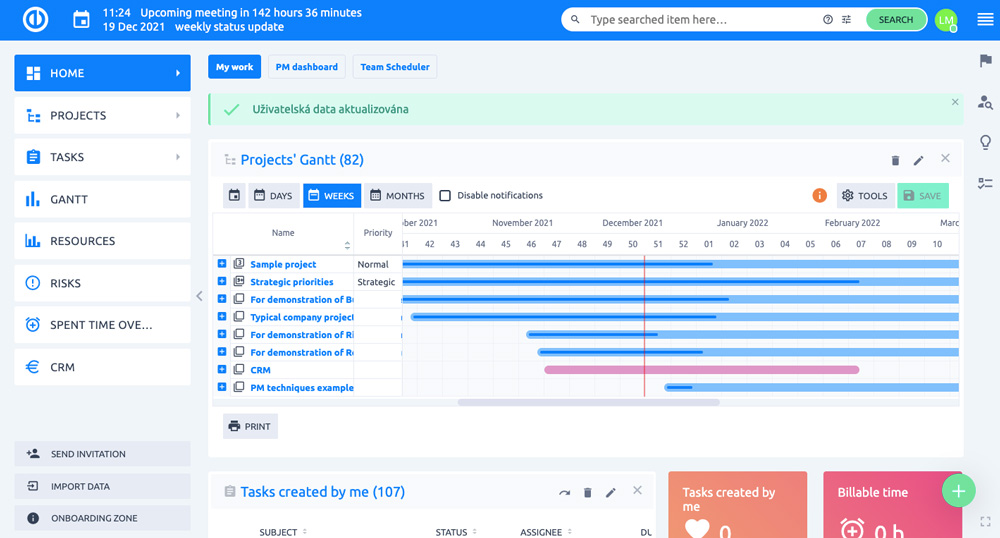
Task: Expand the PM techniques example row
Action: click(221, 387)
